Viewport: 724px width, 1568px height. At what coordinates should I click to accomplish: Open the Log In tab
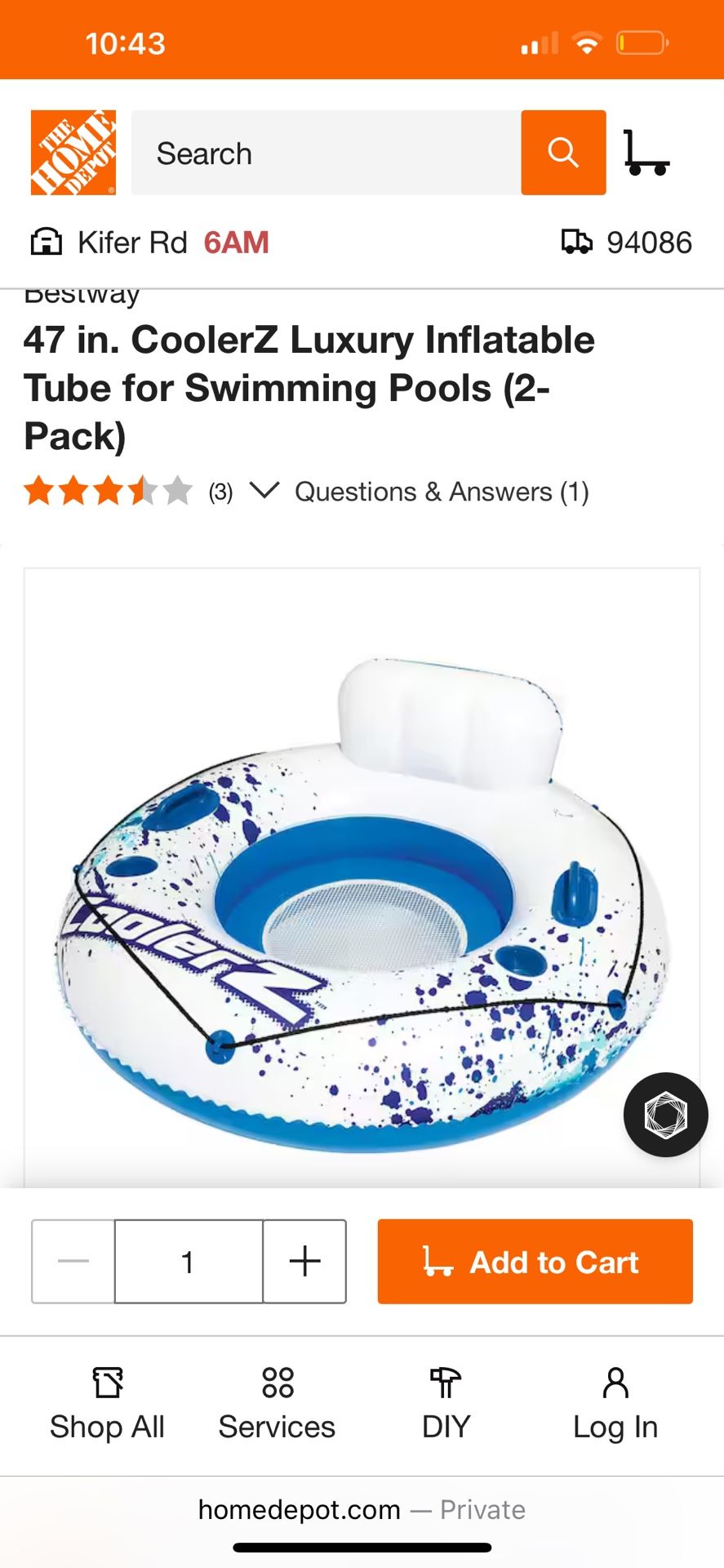coord(615,1404)
